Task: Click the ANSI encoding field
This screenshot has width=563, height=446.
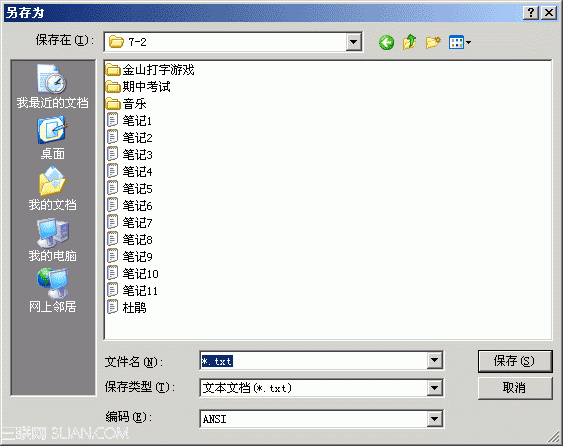Action: [x=313, y=419]
